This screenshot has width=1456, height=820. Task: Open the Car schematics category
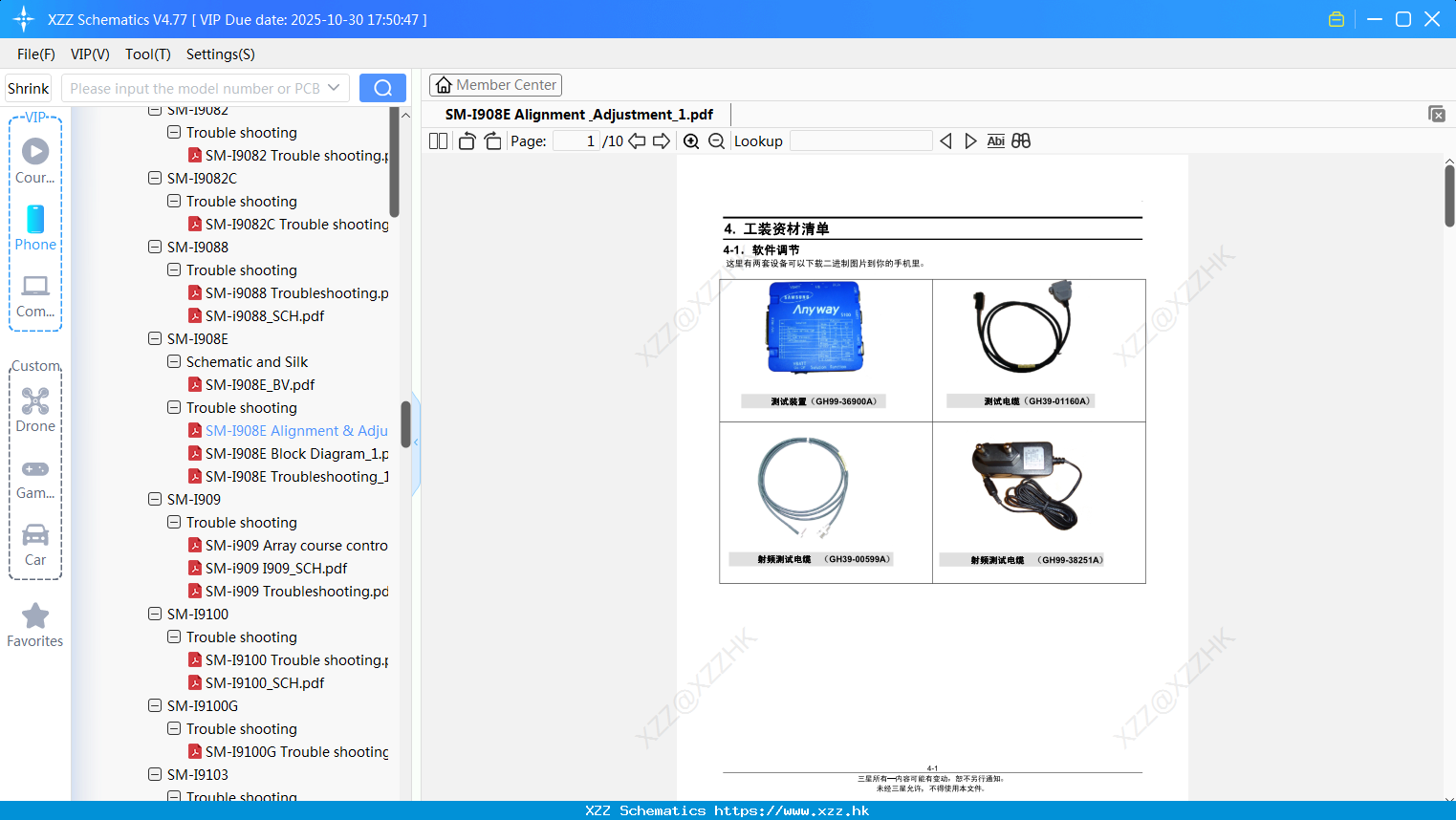[35, 535]
